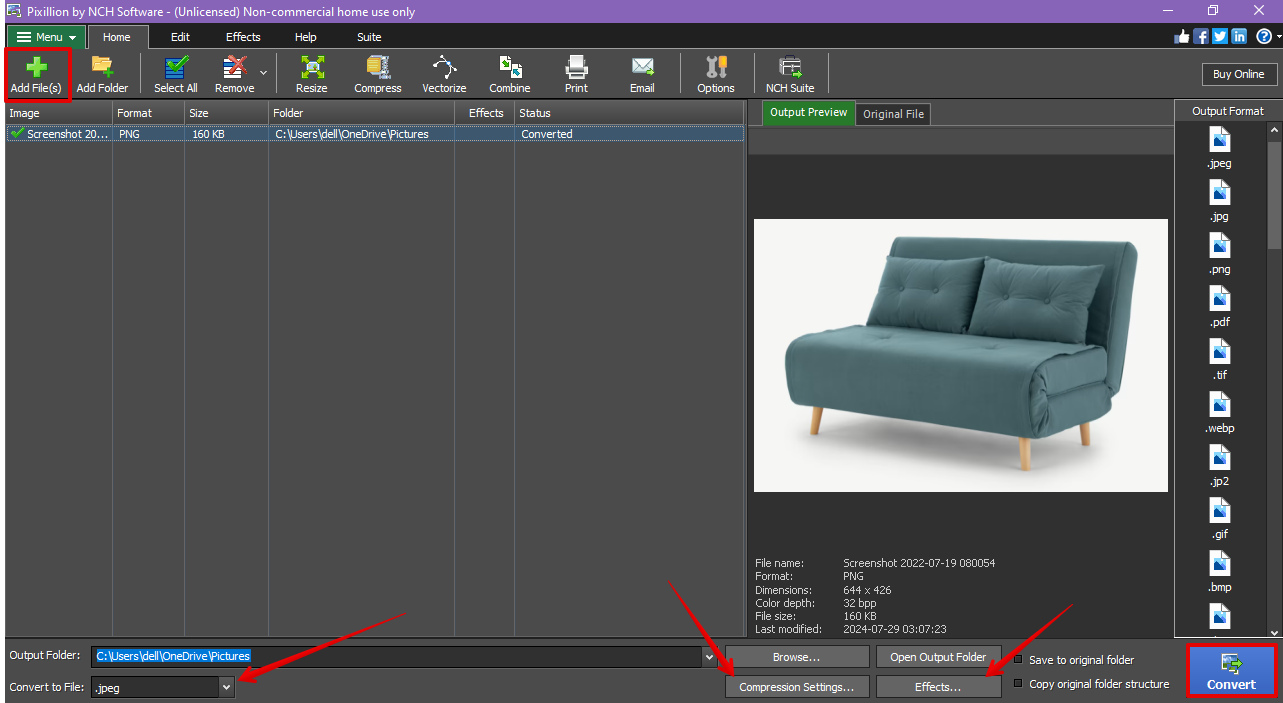Image resolution: width=1283 pixels, height=703 pixels.
Task: Enable Save to original folder
Action: pyautogui.click(x=1018, y=659)
